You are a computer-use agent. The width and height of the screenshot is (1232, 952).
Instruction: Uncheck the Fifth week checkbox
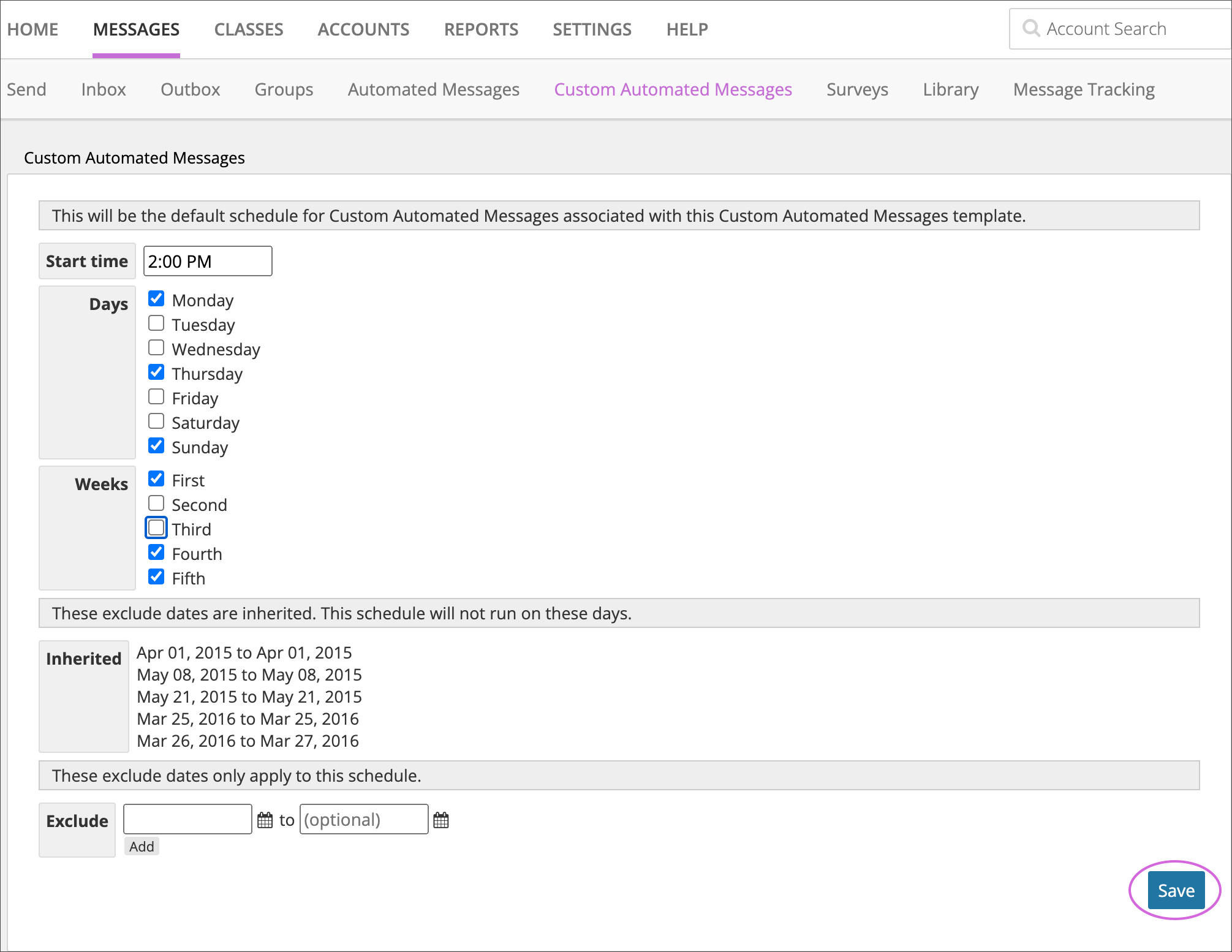pos(156,576)
